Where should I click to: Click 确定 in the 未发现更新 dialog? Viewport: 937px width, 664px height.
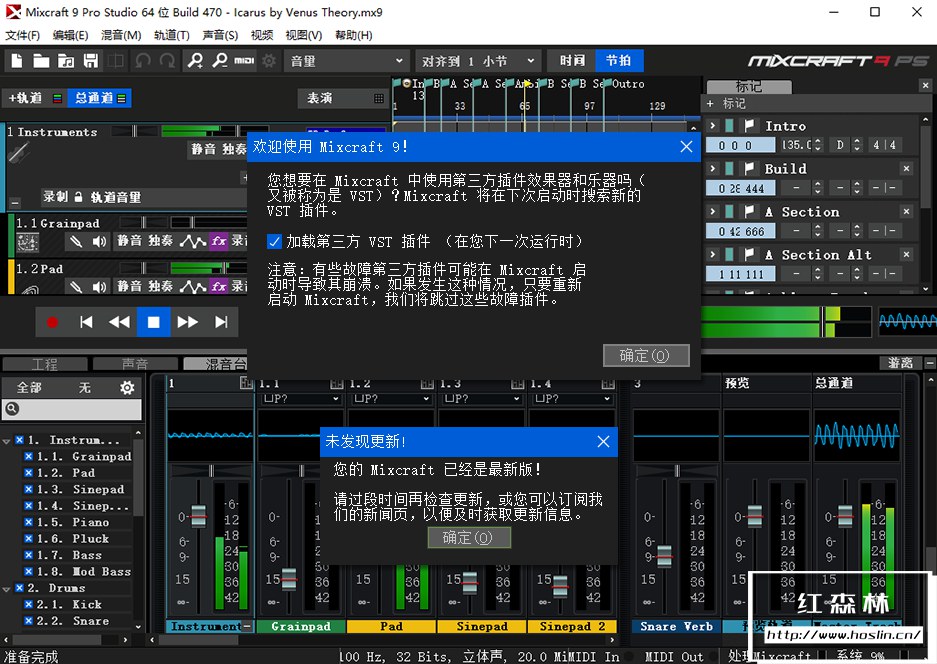469,538
